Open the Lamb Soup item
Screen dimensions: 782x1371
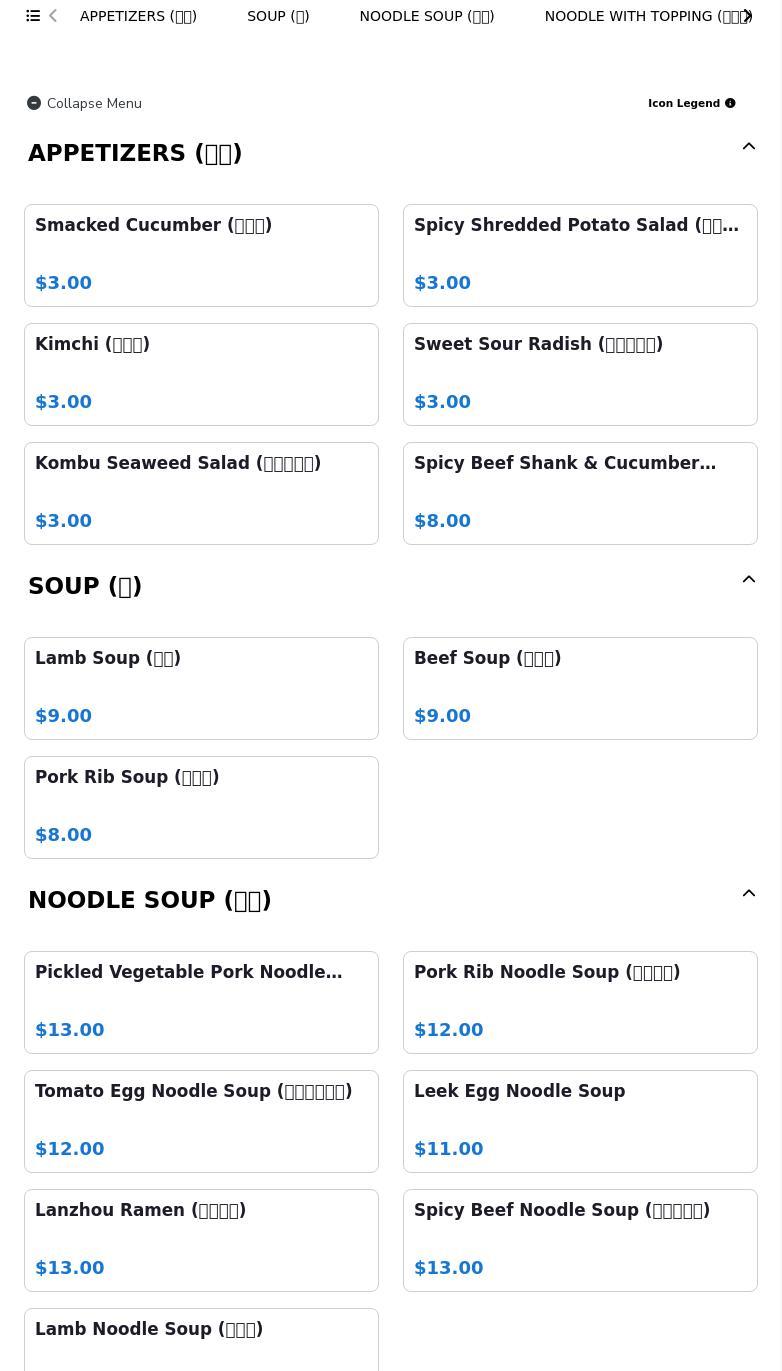click(x=201, y=688)
